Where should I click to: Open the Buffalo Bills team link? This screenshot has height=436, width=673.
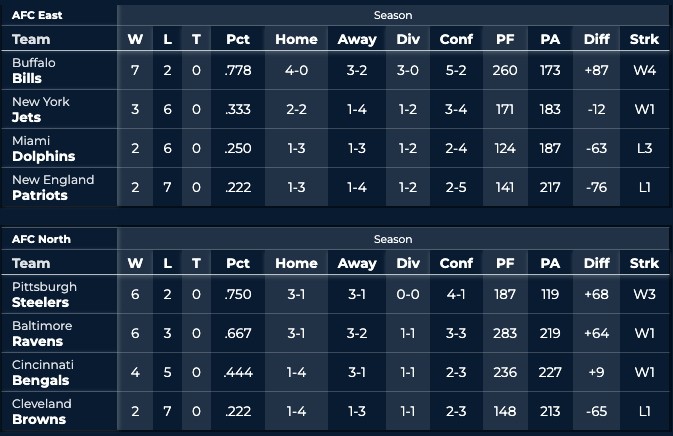(x=32, y=70)
